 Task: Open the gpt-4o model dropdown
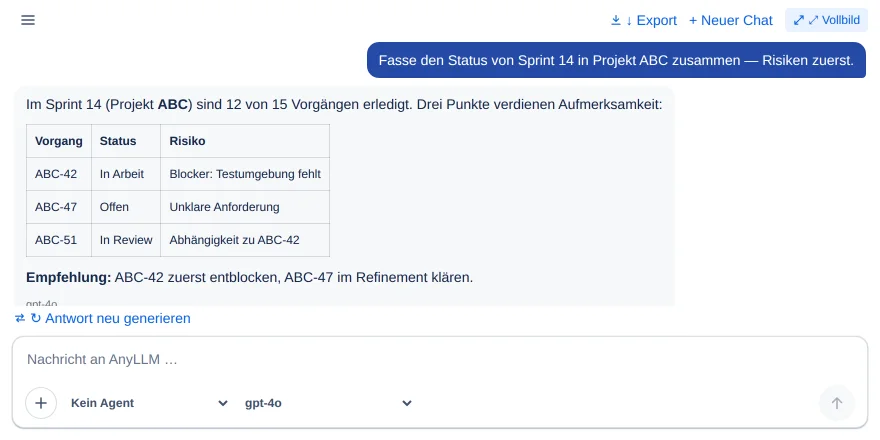(x=328, y=403)
